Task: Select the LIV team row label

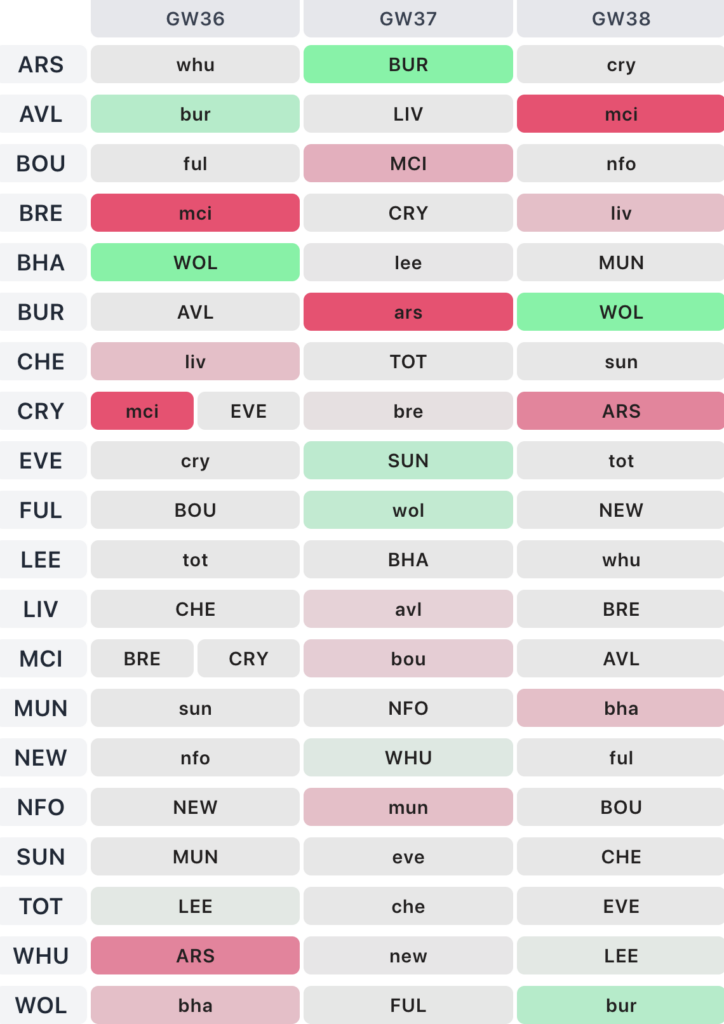Action: (x=41, y=609)
